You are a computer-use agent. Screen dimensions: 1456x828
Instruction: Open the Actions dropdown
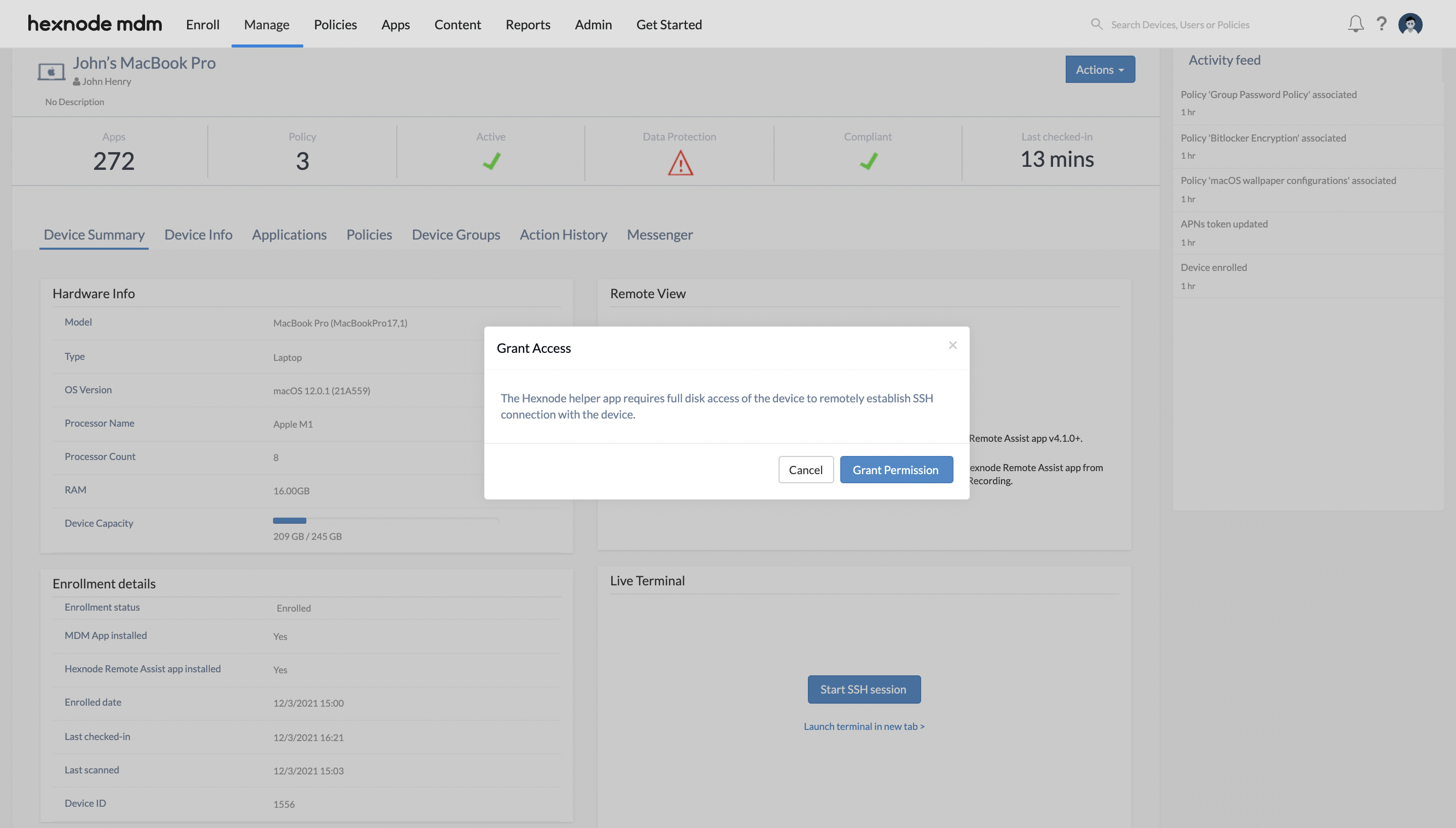coord(1100,69)
